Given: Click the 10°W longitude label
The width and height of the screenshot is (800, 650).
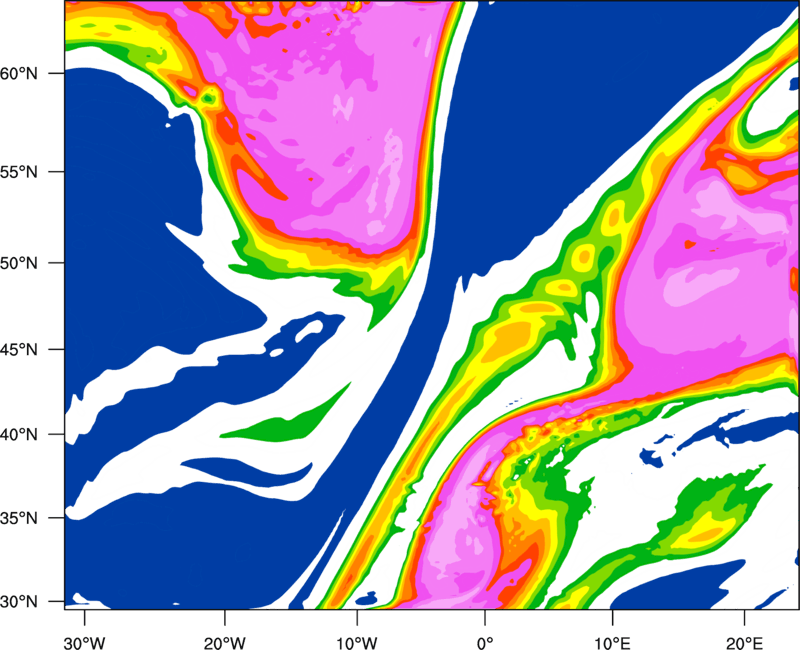Looking at the screenshot, I should [357, 643].
